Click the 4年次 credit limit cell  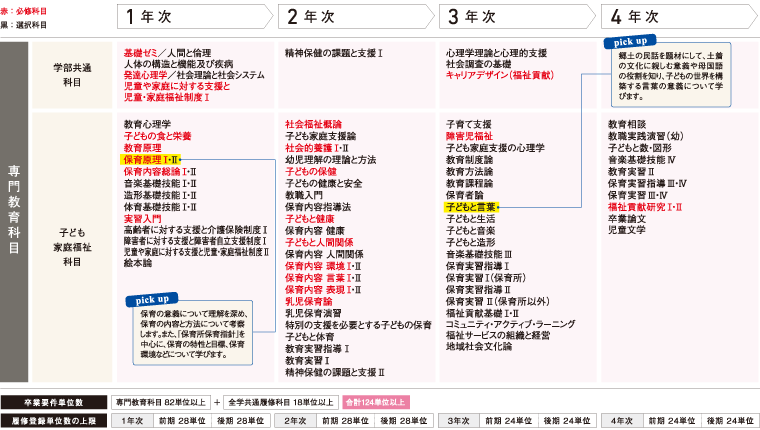(622, 421)
